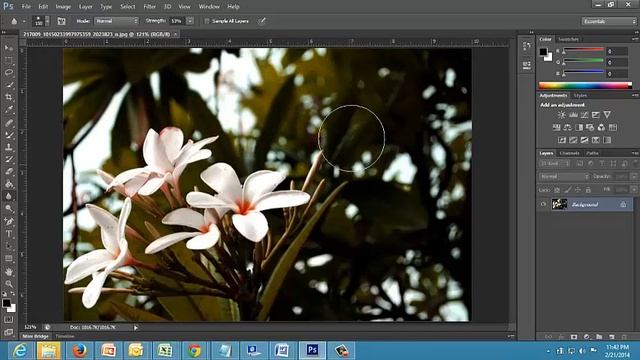
Task: Add a Vibrance adjustment
Action: tap(607, 115)
